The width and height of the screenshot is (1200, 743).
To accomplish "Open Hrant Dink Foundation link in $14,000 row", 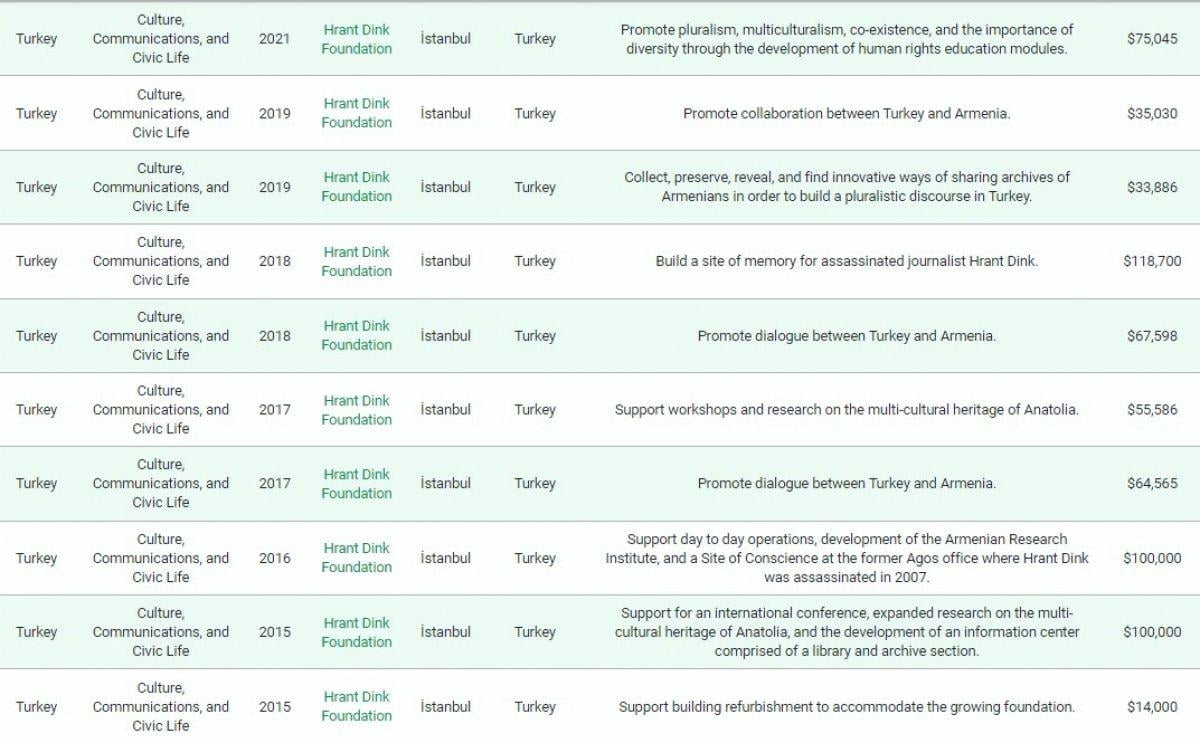I will click(356, 706).
